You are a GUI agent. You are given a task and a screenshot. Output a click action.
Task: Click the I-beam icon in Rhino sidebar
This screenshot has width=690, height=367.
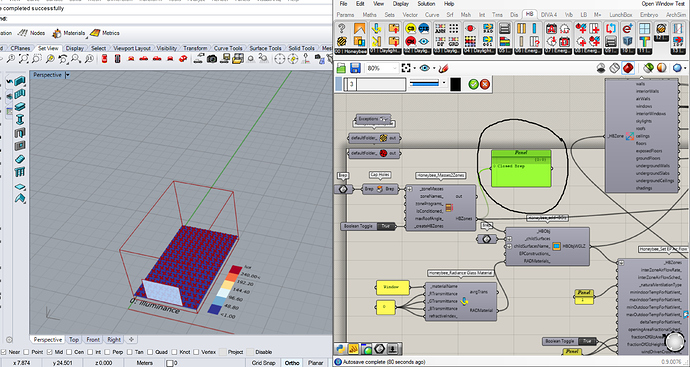[x=20, y=120]
